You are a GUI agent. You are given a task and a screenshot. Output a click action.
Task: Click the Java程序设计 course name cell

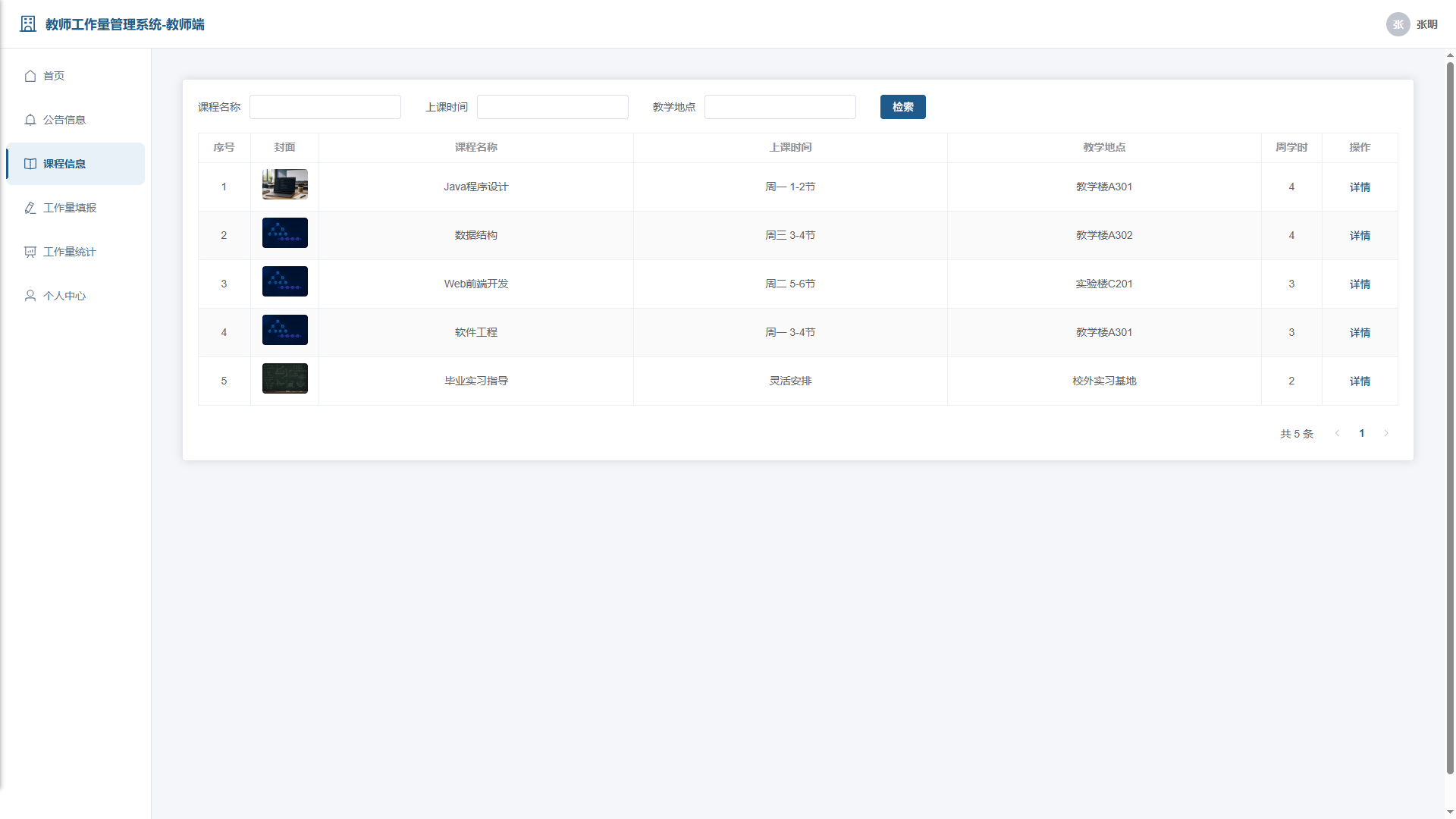476,187
